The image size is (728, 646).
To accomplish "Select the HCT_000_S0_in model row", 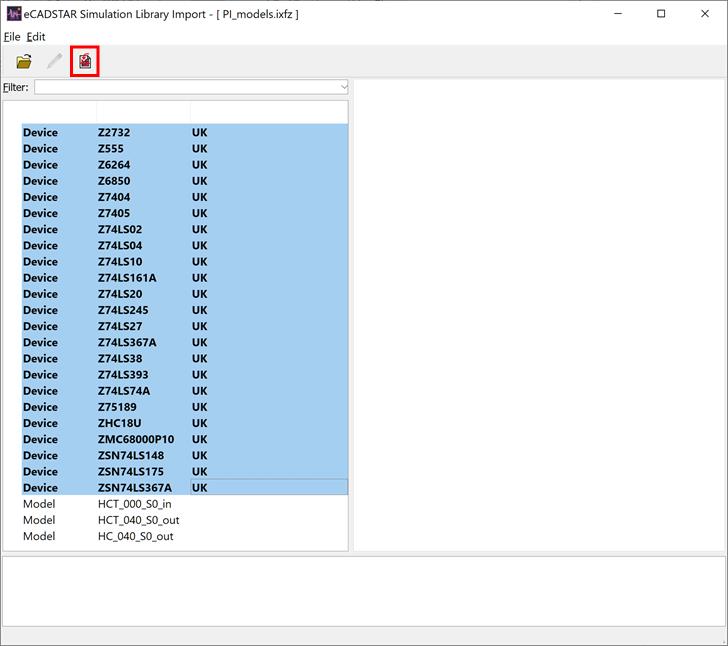I will click(x=185, y=504).
